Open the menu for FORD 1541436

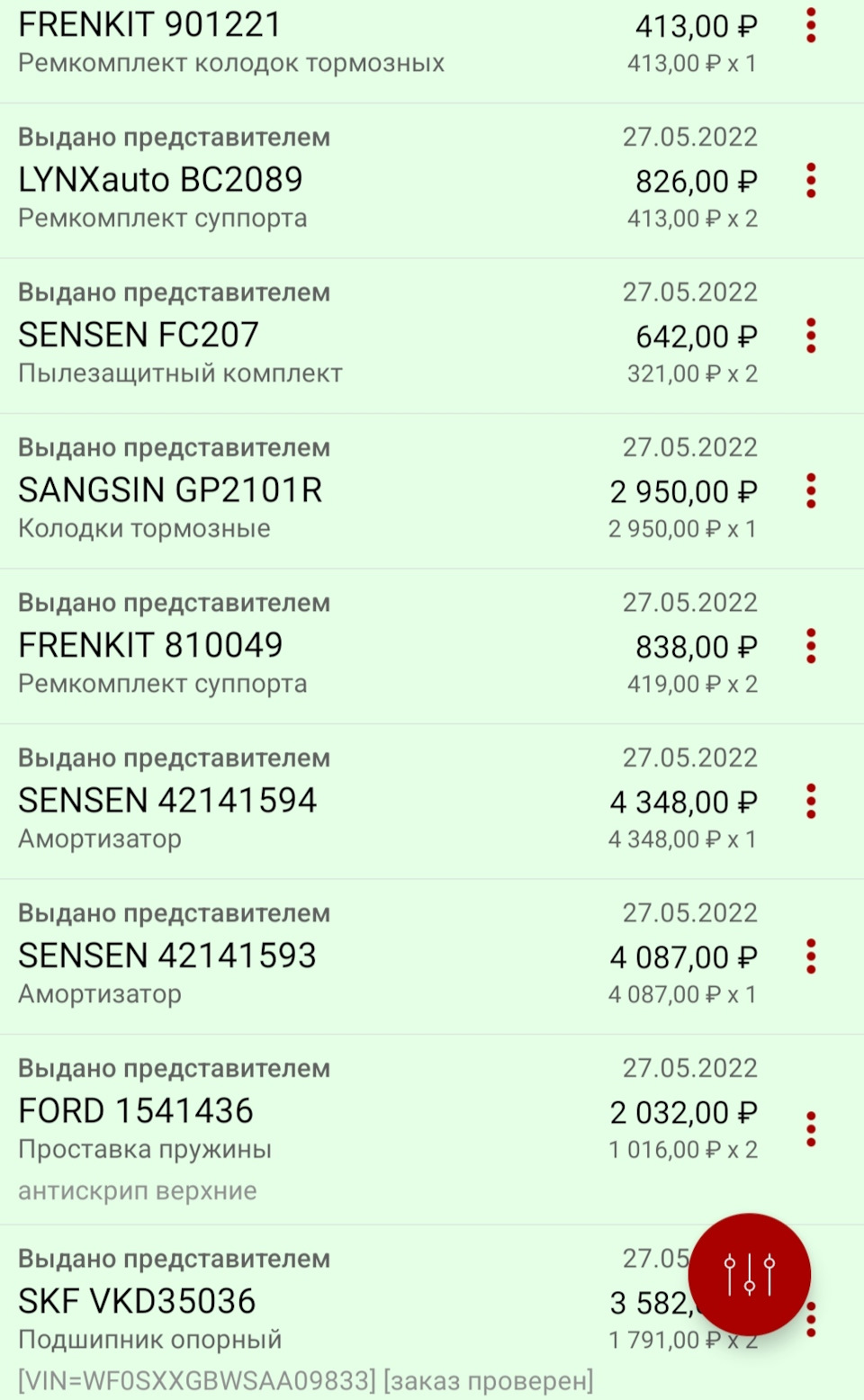tap(811, 1129)
